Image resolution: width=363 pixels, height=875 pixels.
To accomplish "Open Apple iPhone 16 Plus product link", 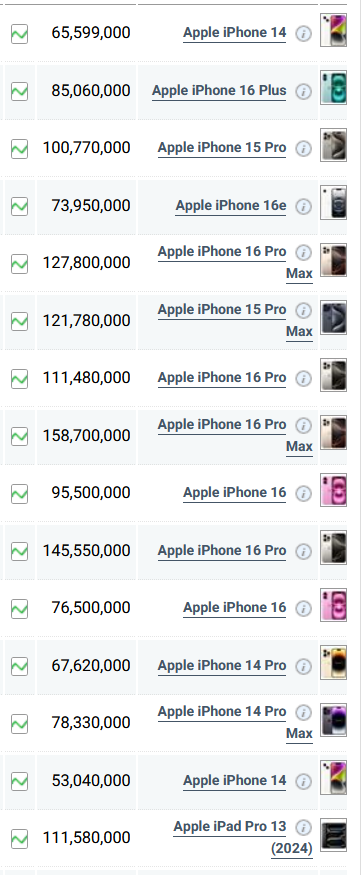I will 219,90.
